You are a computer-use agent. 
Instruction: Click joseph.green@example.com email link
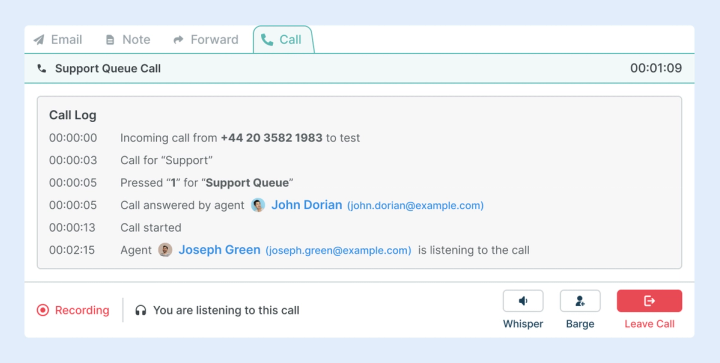click(x=338, y=251)
